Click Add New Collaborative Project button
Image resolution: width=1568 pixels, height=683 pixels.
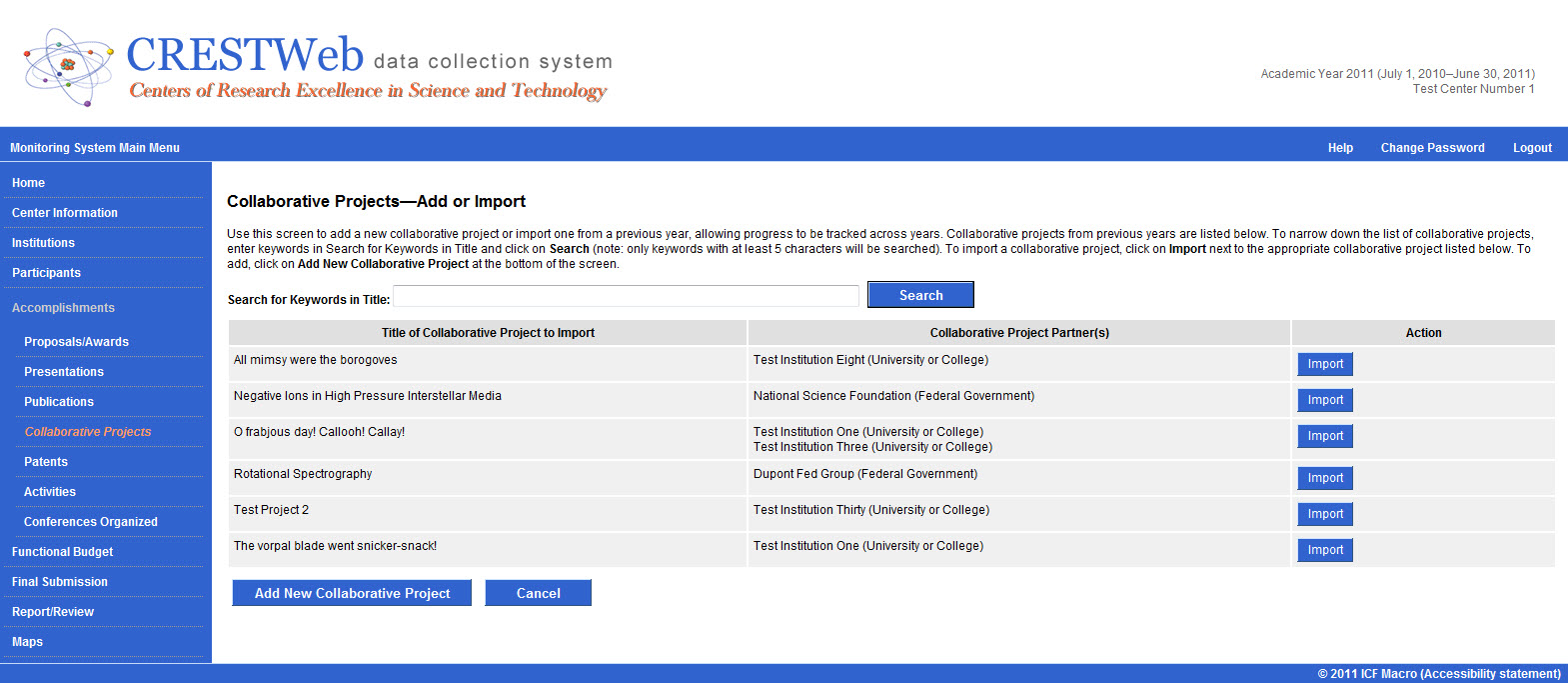[x=352, y=593]
